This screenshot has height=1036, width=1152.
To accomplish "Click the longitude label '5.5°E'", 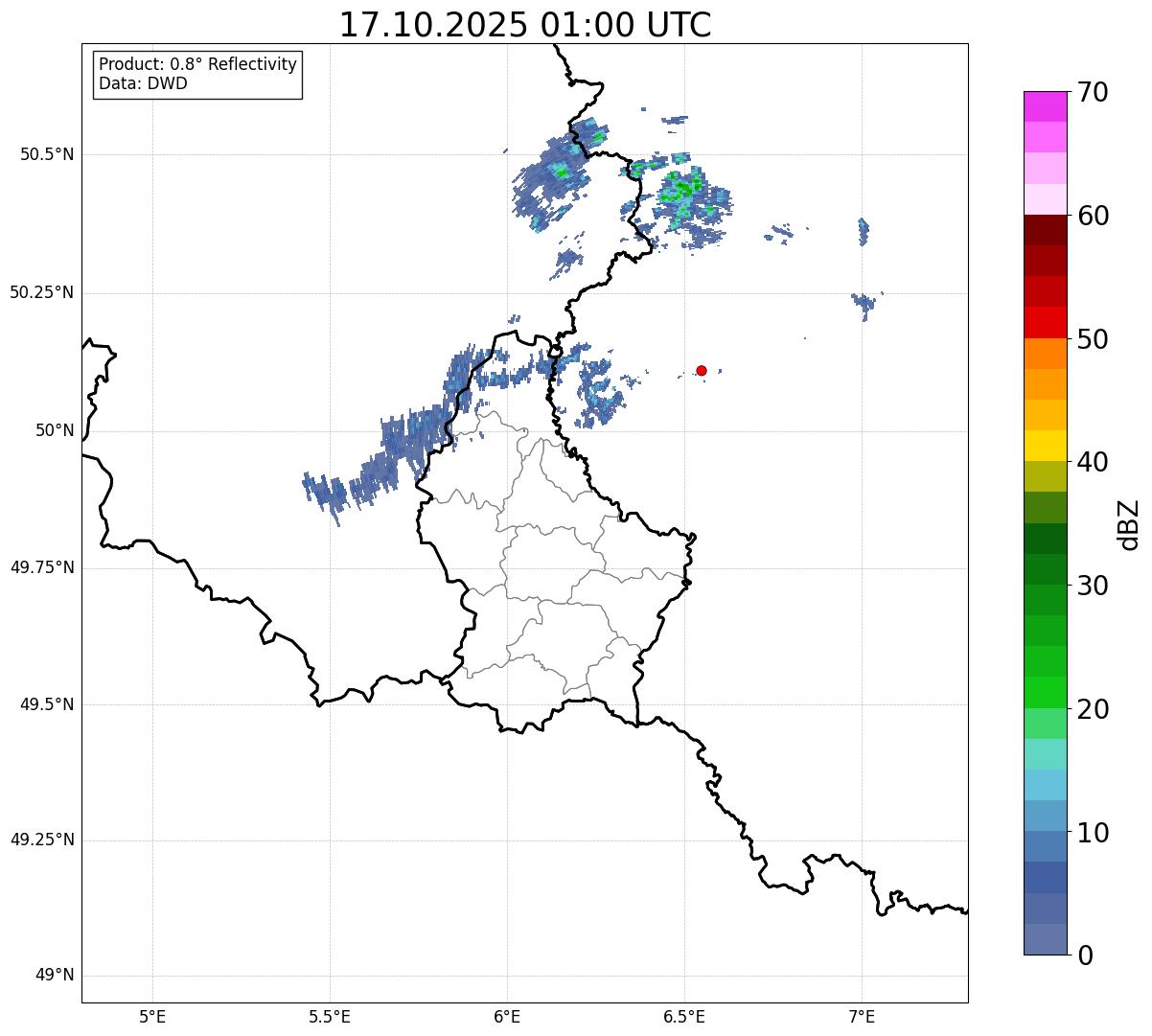I will point(330,1016).
